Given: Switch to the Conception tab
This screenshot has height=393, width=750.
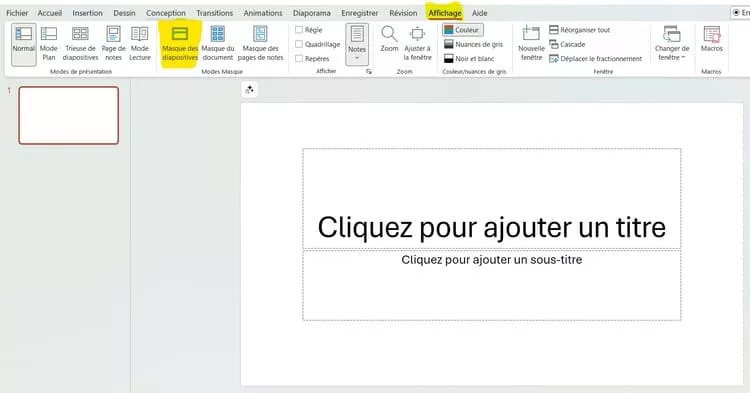Looking at the screenshot, I should coord(166,13).
